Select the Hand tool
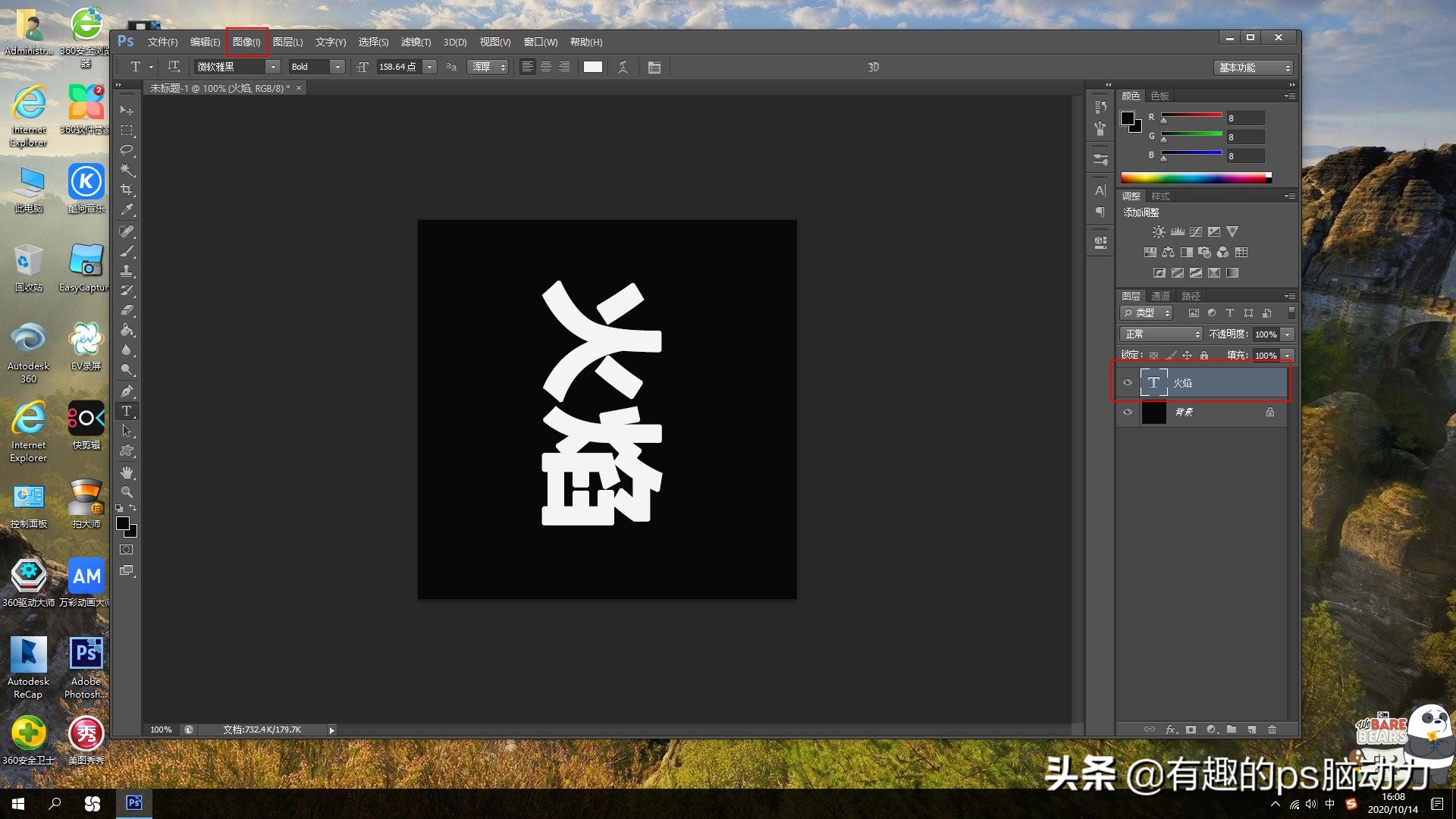This screenshot has height=819, width=1456. click(127, 472)
